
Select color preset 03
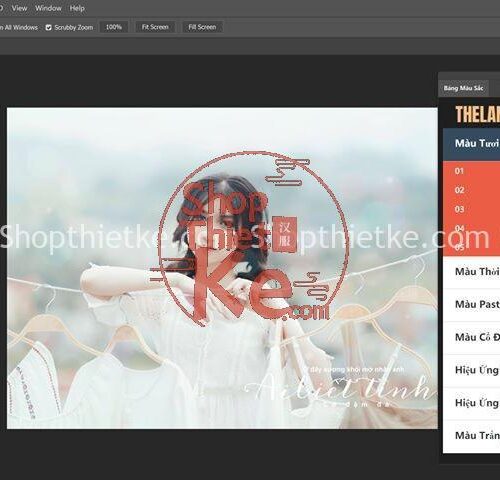(x=472, y=209)
